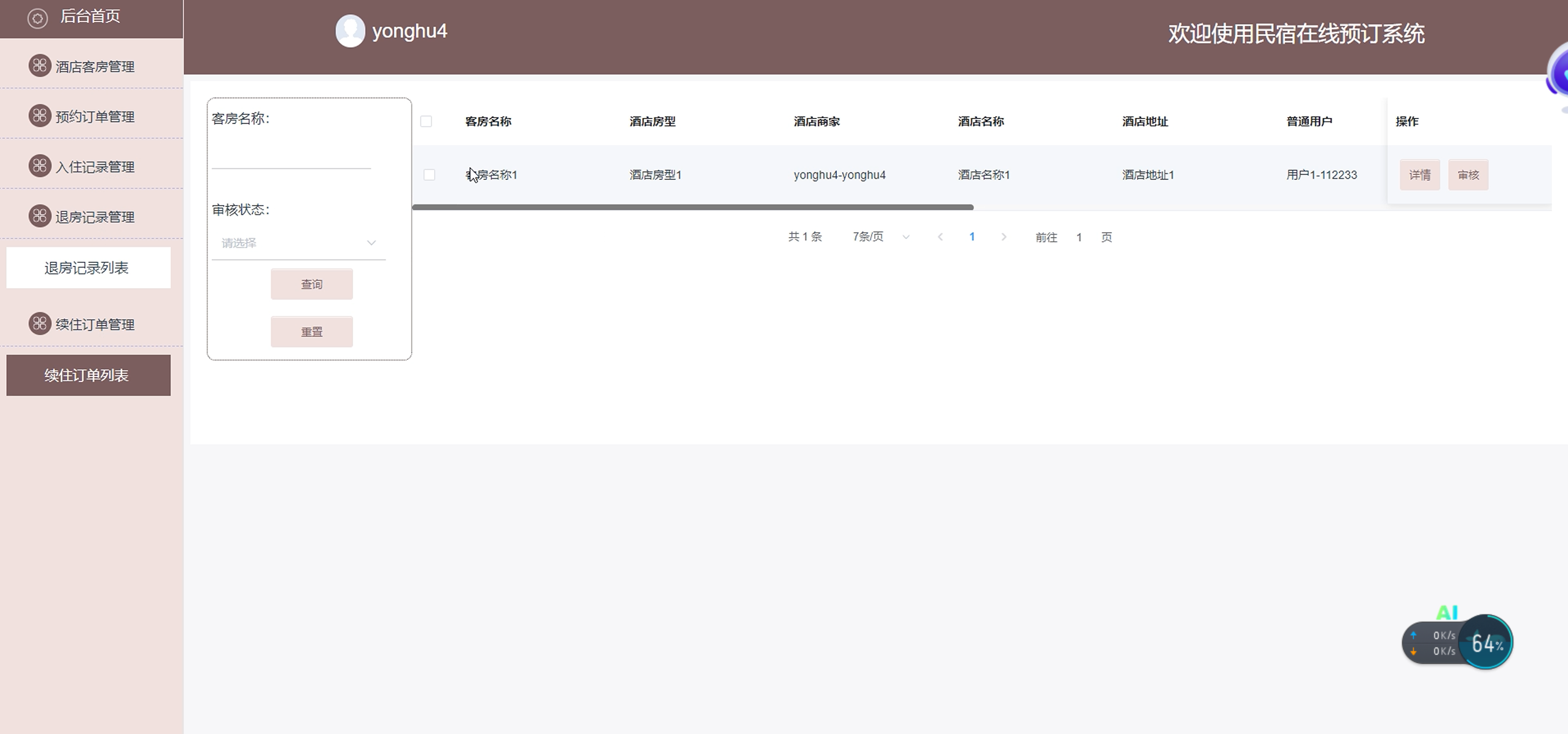Check the row checkbox for 客房名称1
The height and width of the screenshot is (734, 1568).
click(x=429, y=175)
